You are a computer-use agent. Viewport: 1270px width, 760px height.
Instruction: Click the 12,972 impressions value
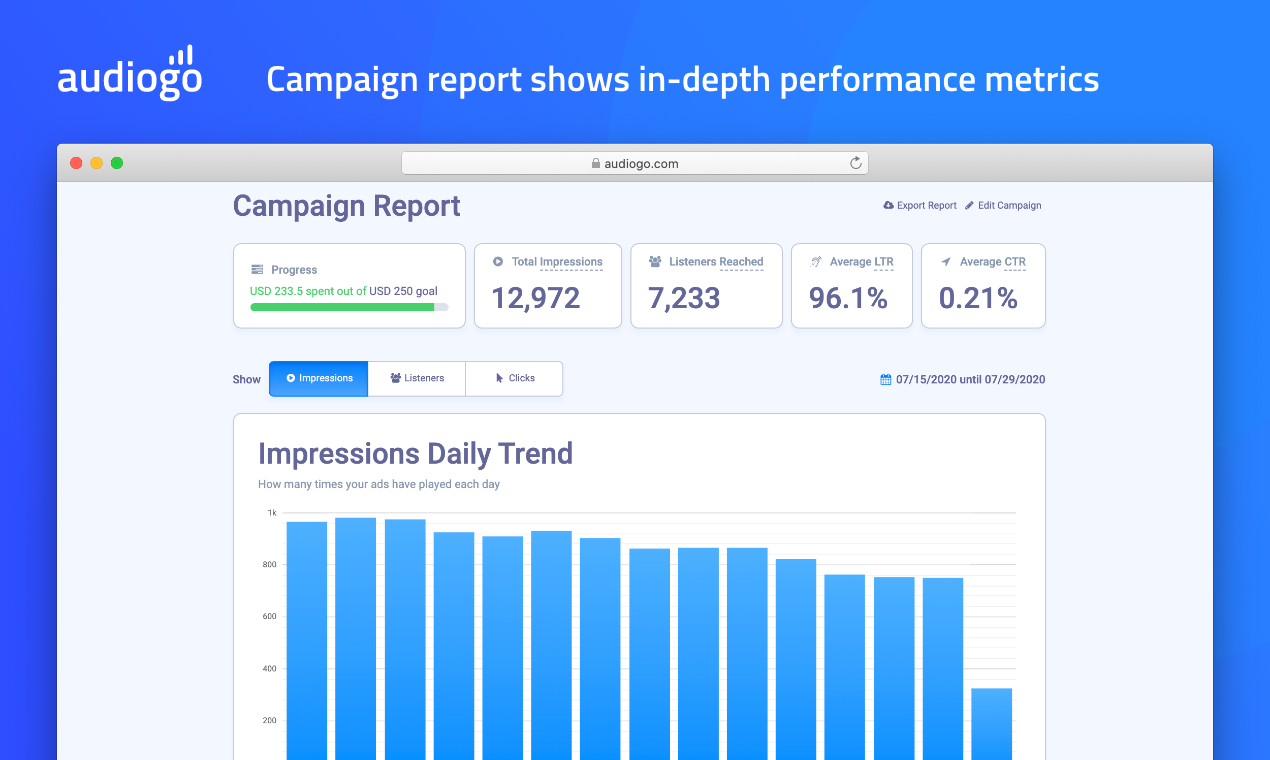536,298
